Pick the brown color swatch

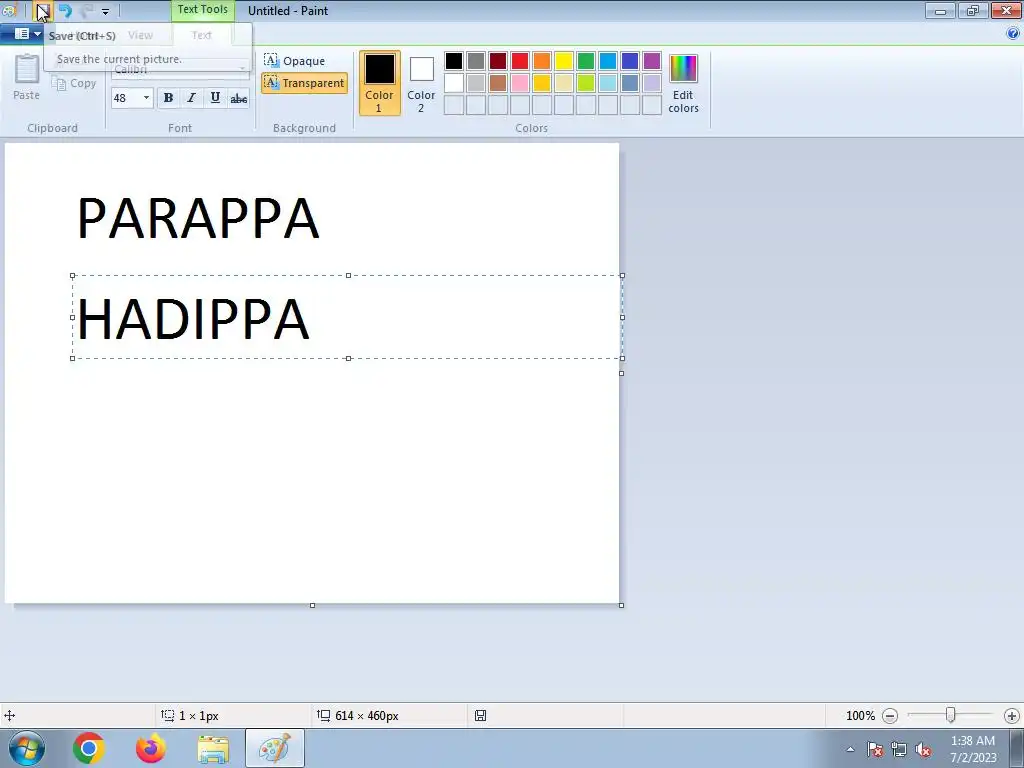tap(498, 83)
